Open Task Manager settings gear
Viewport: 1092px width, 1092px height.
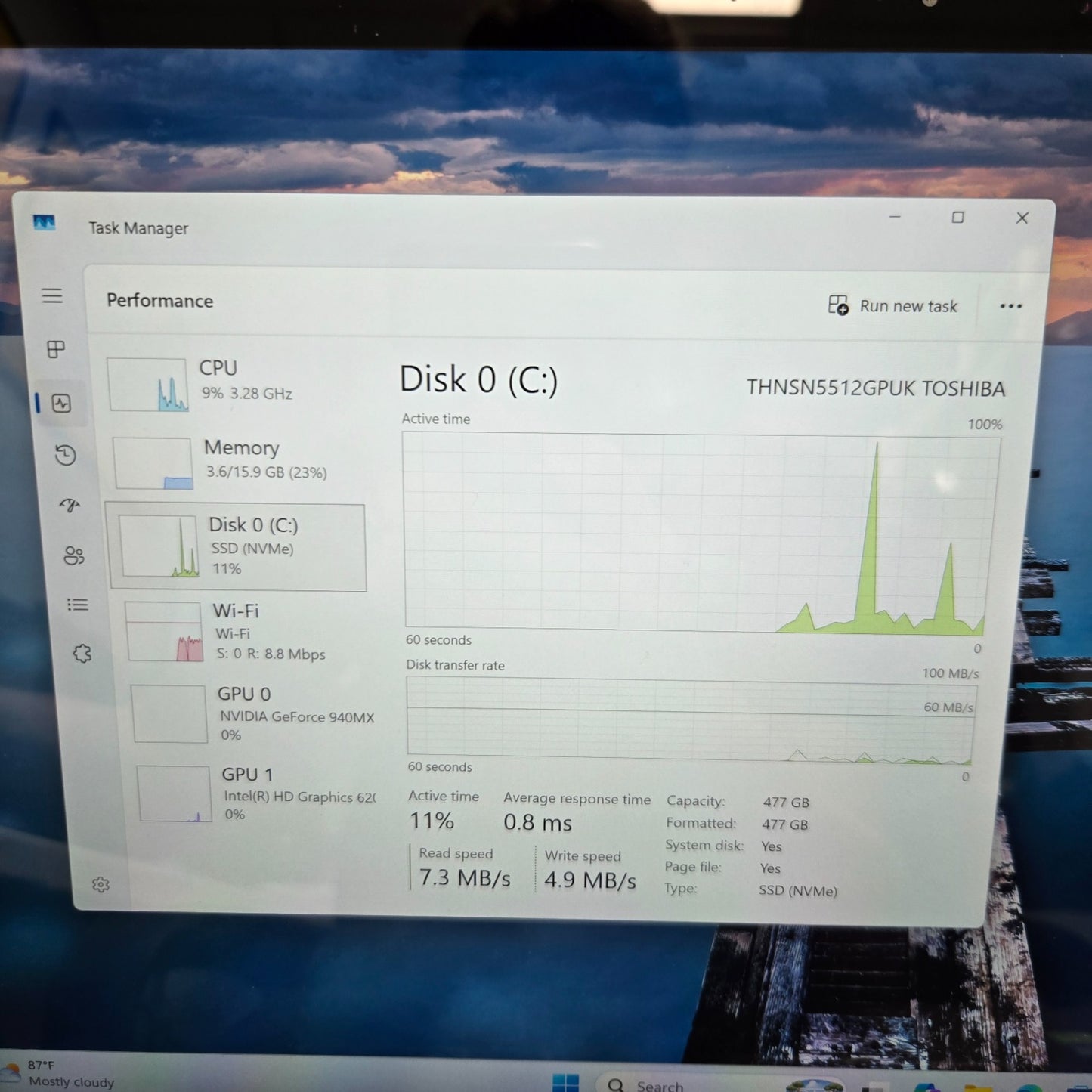[101, 884]
